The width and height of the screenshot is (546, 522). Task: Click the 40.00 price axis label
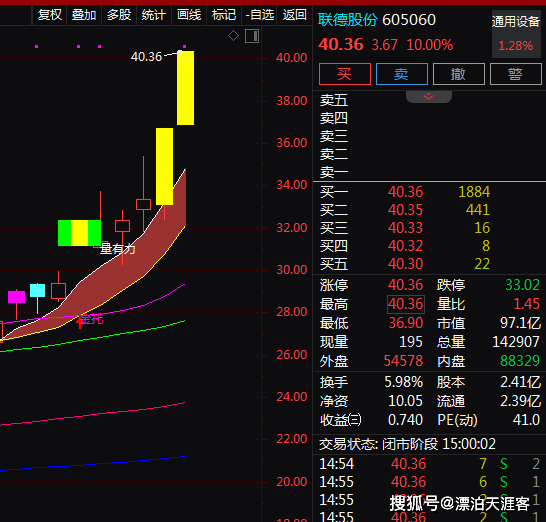coord(292,58)
